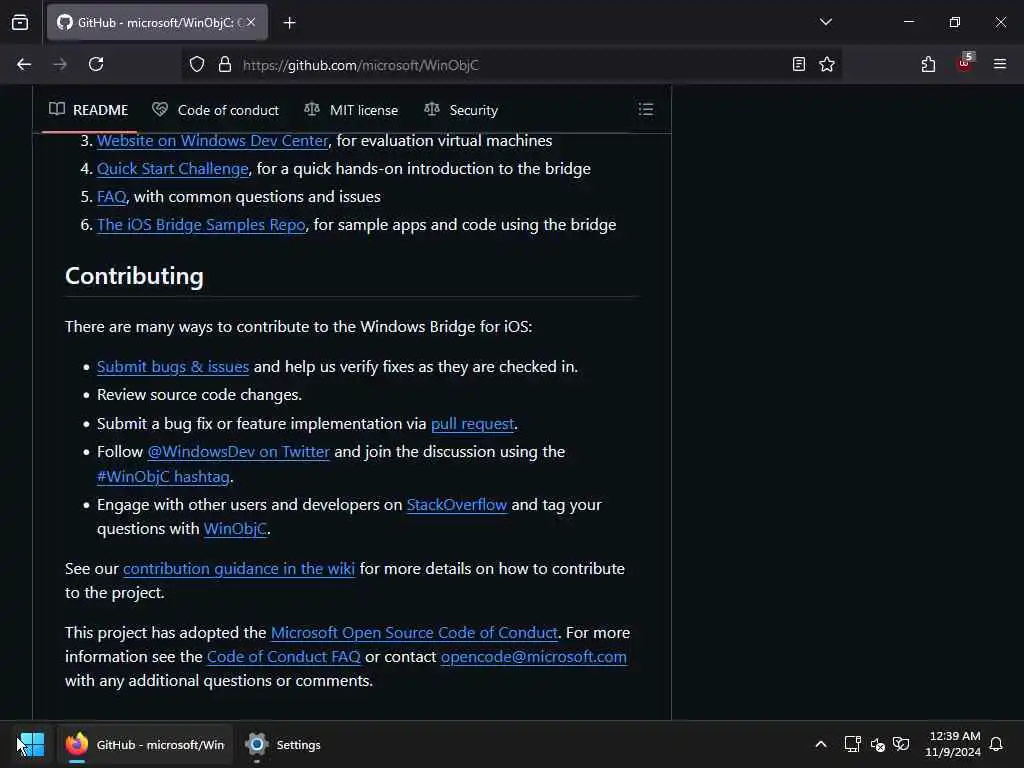Switch to MIT license tab
Image resolution: width=1024 pixels, height=768 pixels.
point(351,110)
